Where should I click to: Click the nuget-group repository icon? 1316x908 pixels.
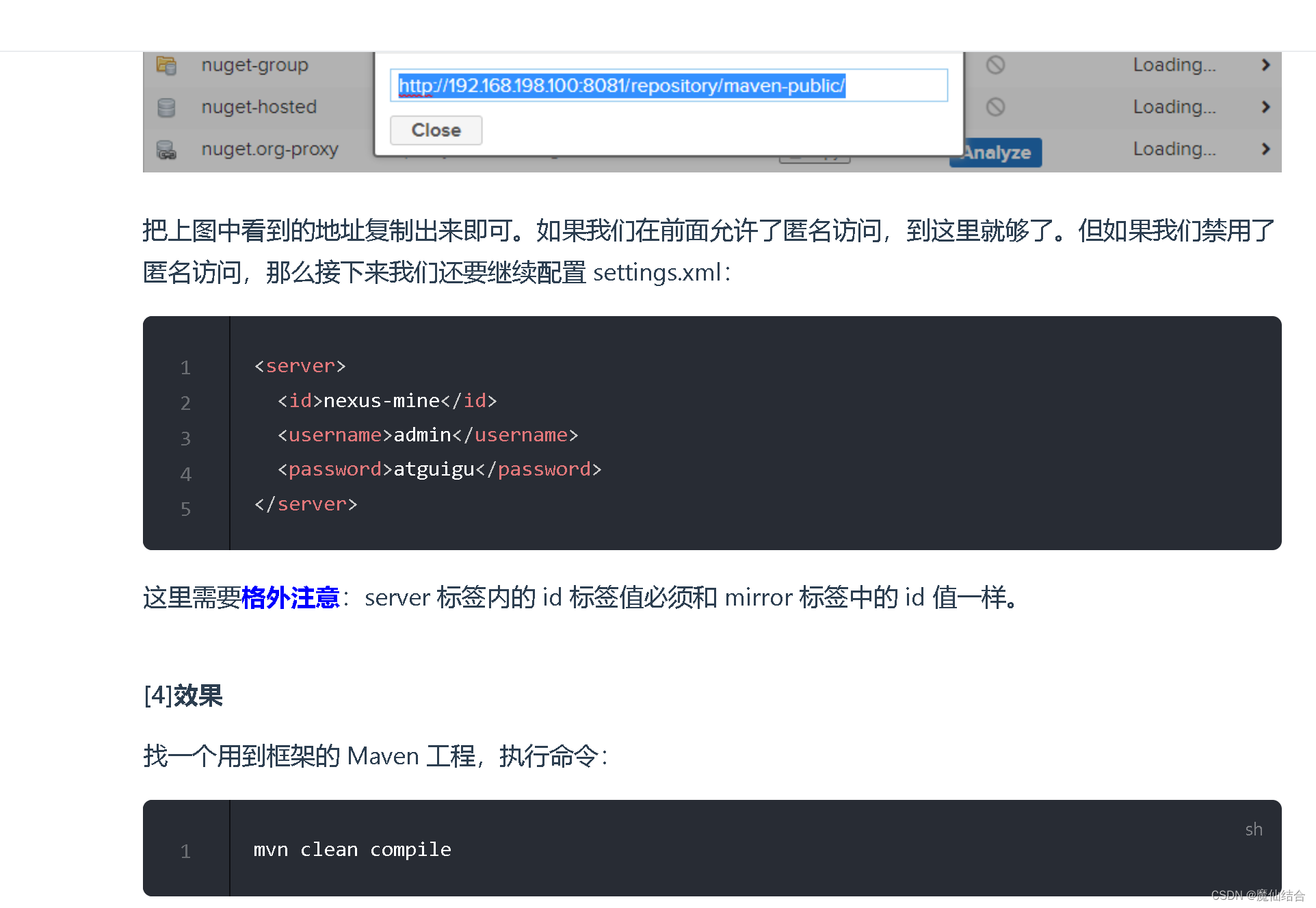(166, 66)
